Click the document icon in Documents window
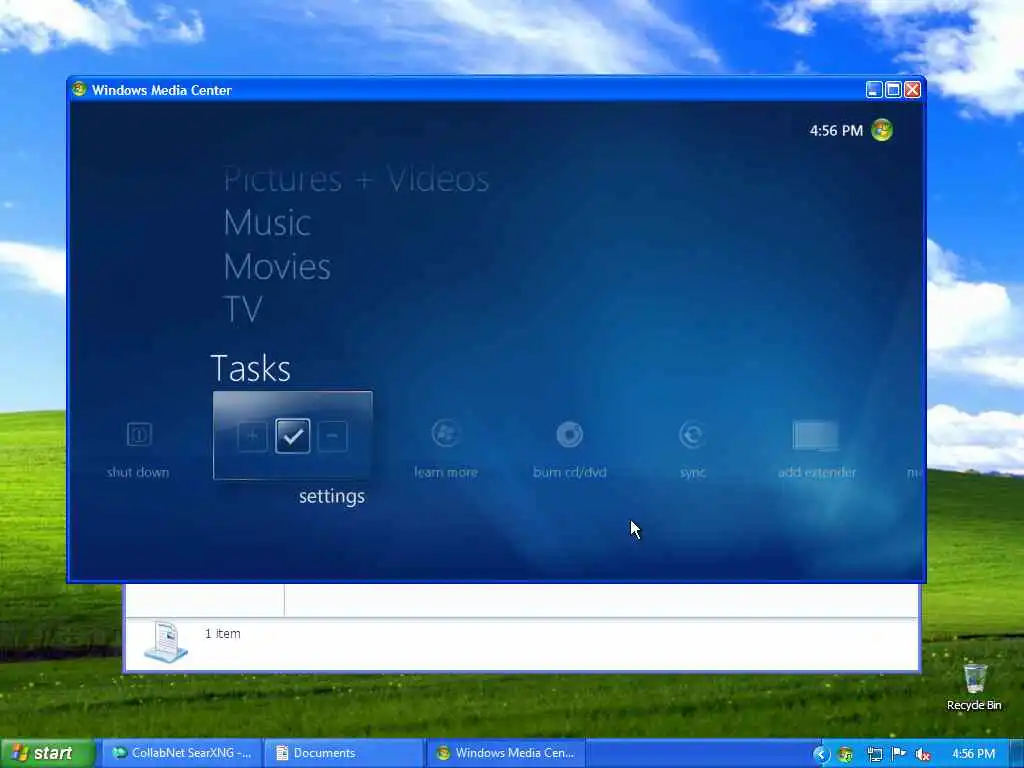The width and height of the screenshot is (1024, 768). click(166, 641)
